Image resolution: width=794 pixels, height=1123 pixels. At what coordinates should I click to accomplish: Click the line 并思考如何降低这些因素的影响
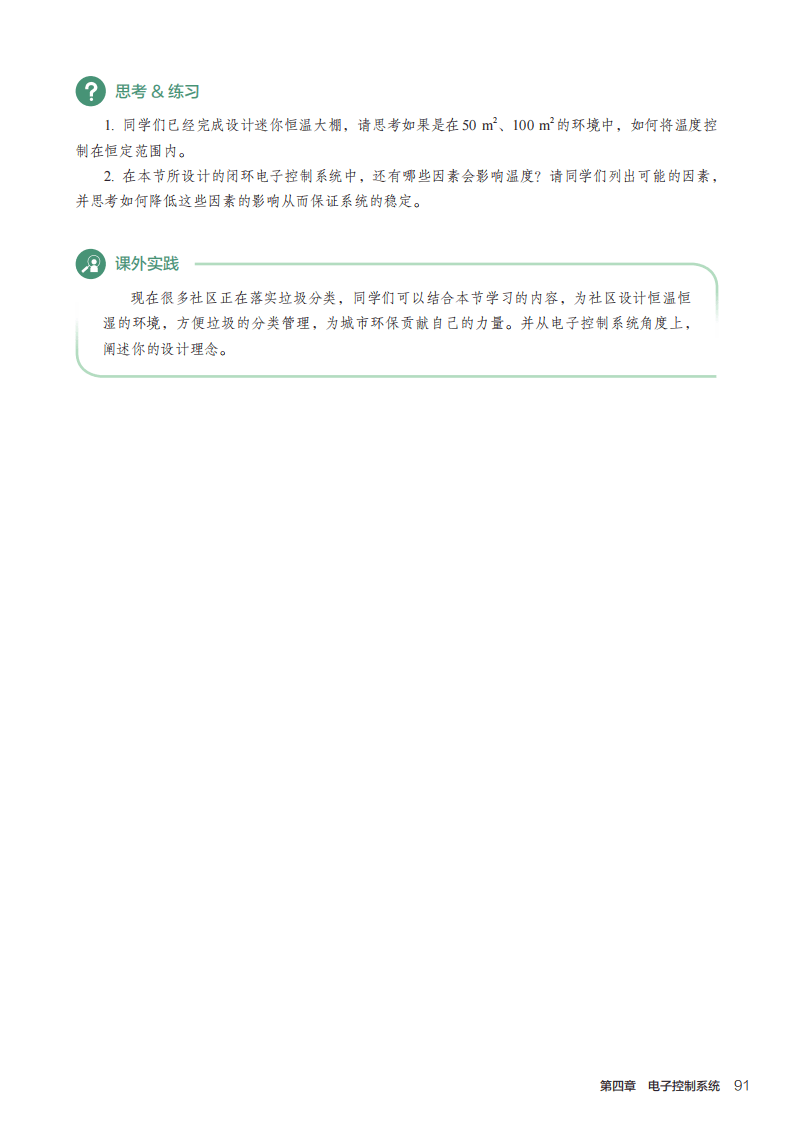[249, 201]
